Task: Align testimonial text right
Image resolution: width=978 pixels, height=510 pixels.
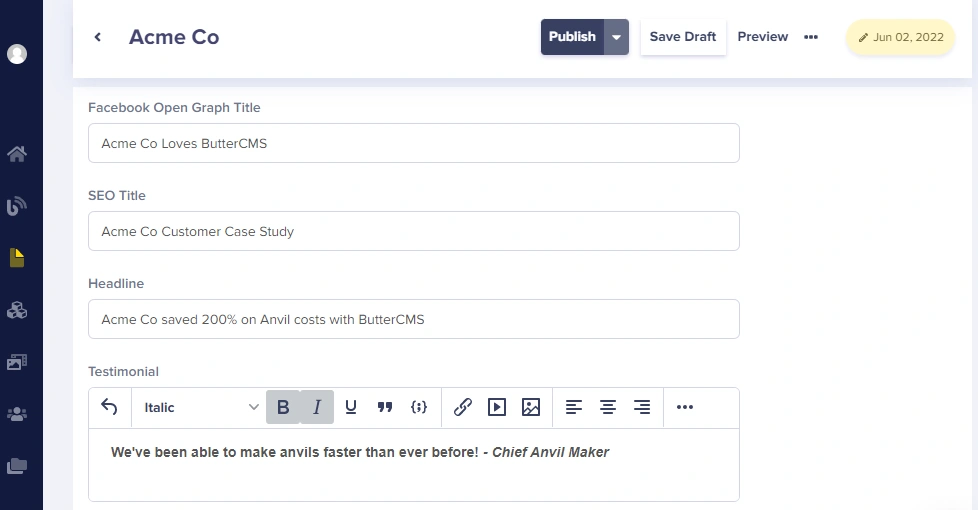Action: click(642, 407)
